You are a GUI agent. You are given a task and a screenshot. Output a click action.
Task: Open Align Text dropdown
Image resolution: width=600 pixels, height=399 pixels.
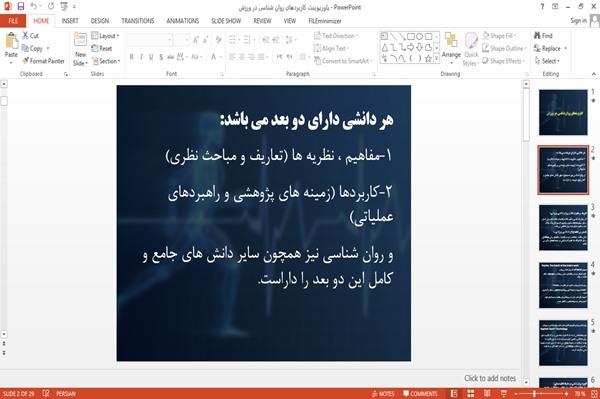point(331,48)
